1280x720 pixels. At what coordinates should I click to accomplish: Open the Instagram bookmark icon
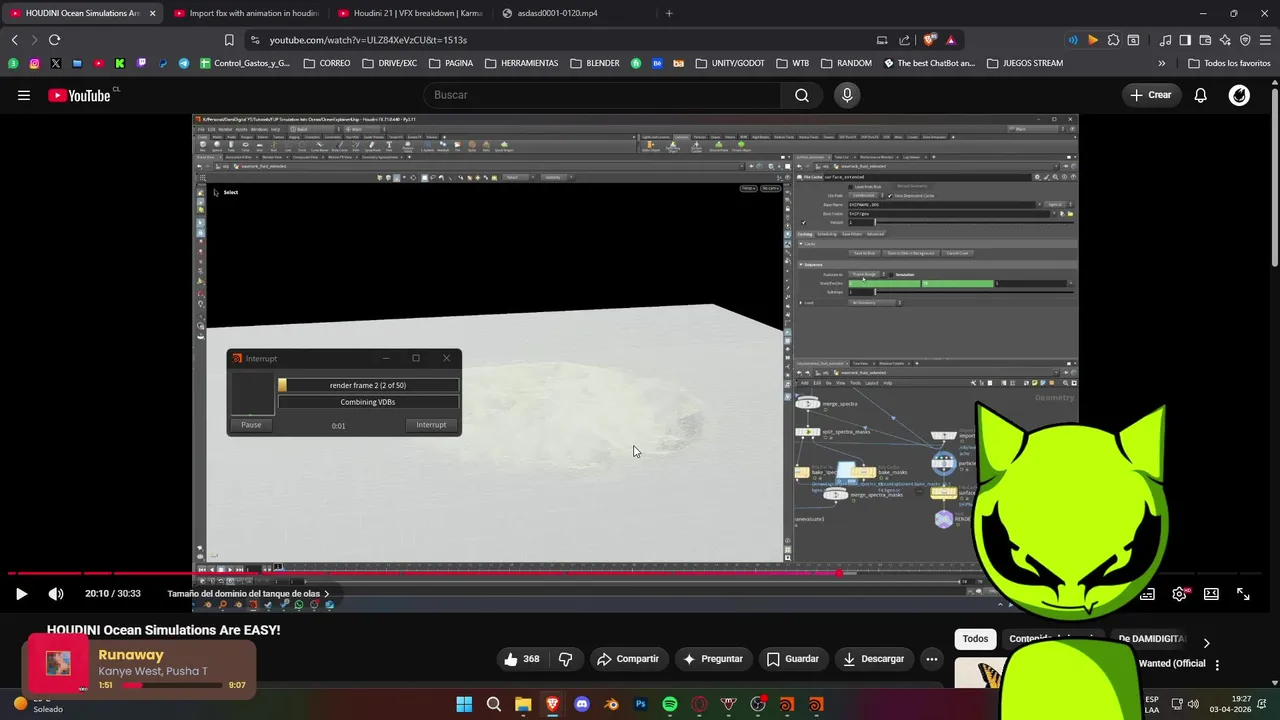[34, 63]
